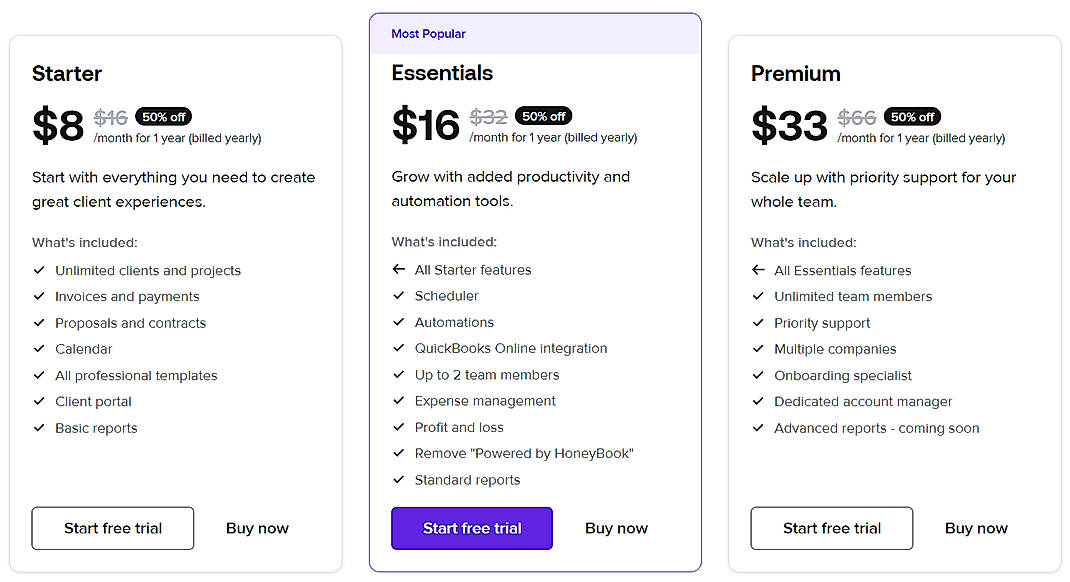Click the checkmark beside "Scheduler" in Essentials
The width and height of the screenshot is (1070, 582).
397,296
